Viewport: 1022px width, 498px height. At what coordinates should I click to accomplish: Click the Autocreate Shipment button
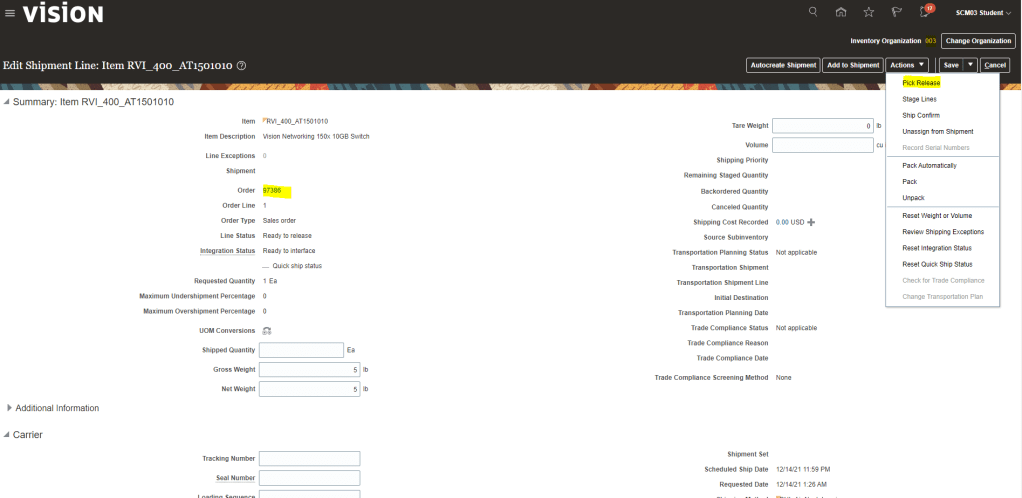click(783, 65)
